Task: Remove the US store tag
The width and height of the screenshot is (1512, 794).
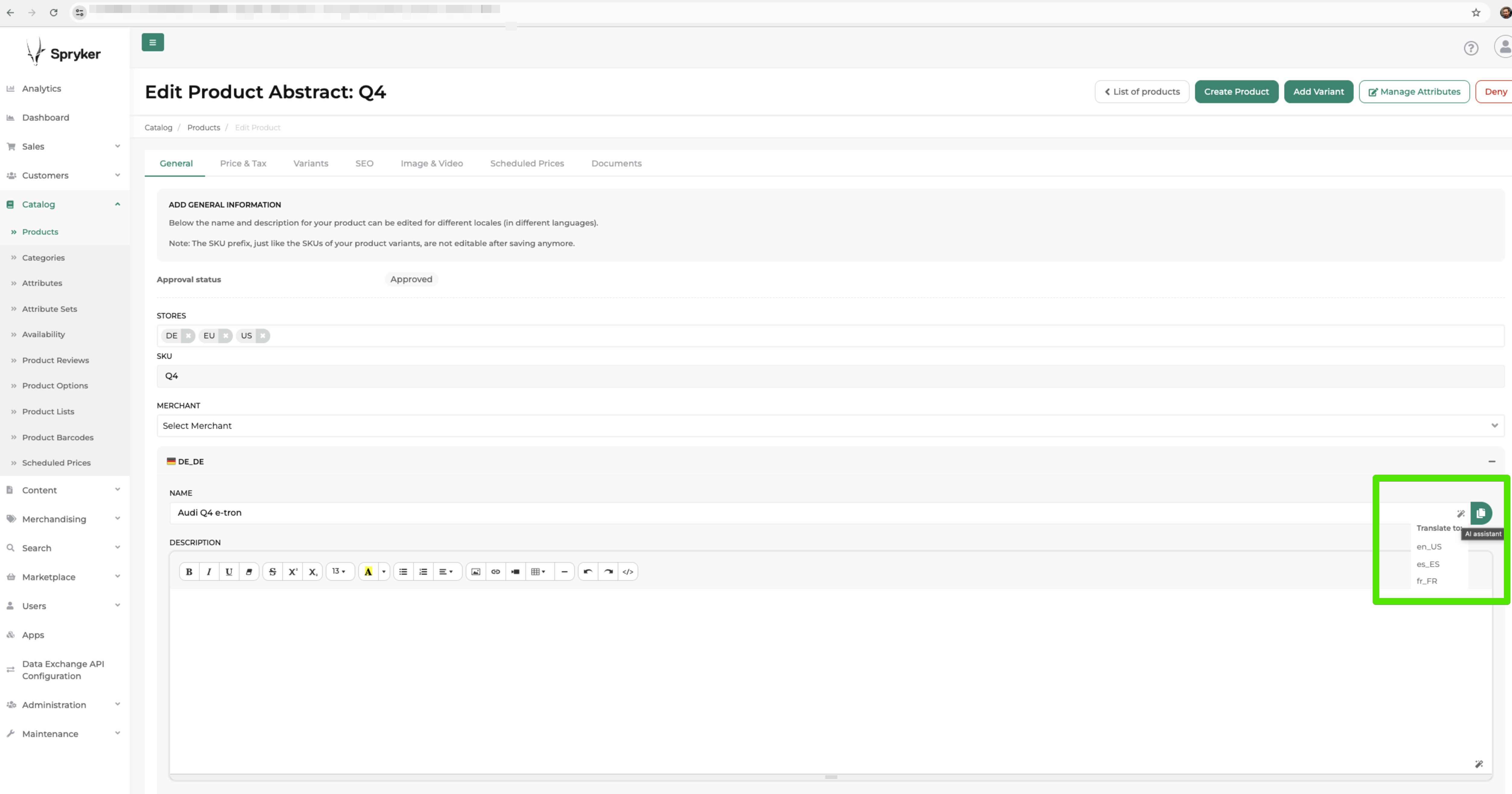Action: 262,336
